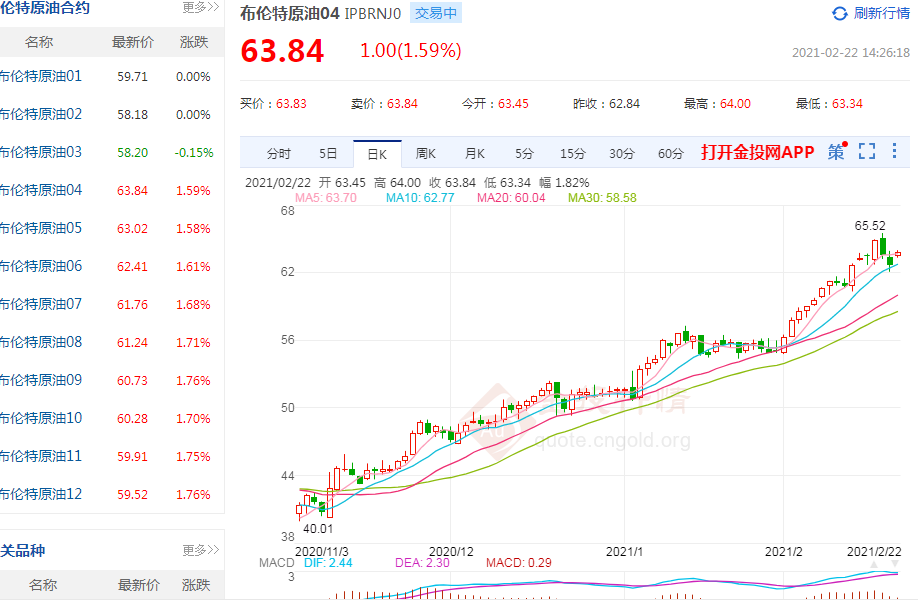Image resolution: width=918 pixels, height=601 pixels.
Task: Switch to the 分时 chart tab
Action: pyautogui.click(x=278, y=154)
